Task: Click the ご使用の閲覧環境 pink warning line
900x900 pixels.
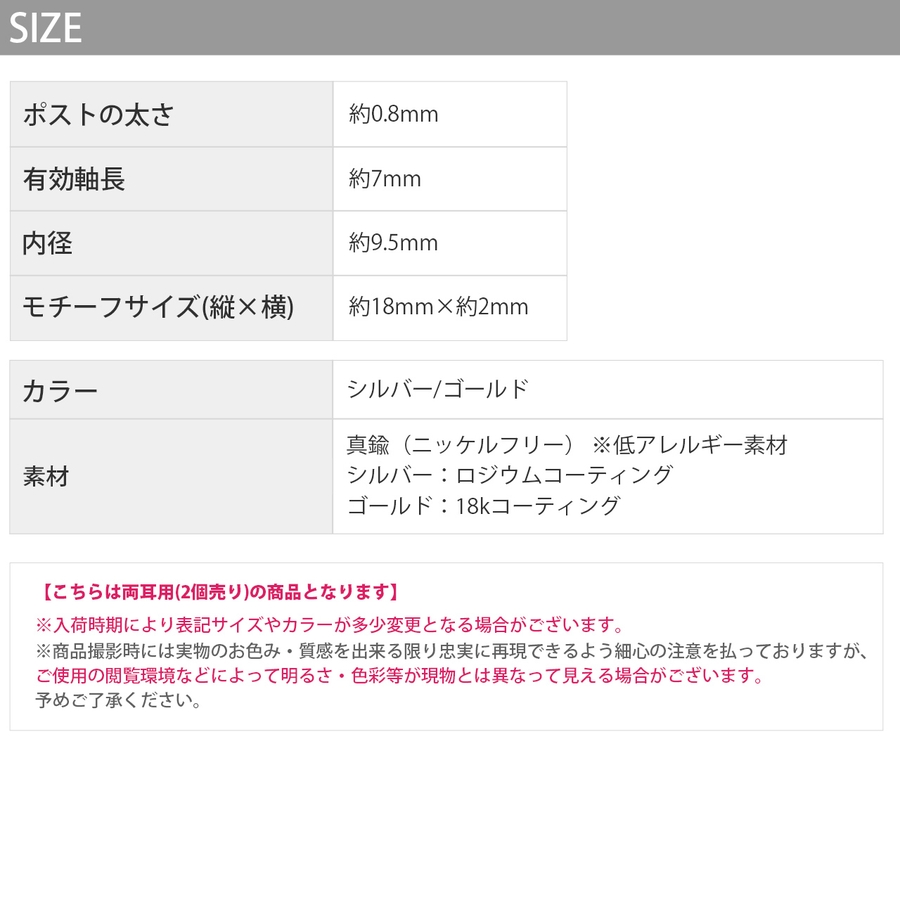Action: tap(399, 676)
